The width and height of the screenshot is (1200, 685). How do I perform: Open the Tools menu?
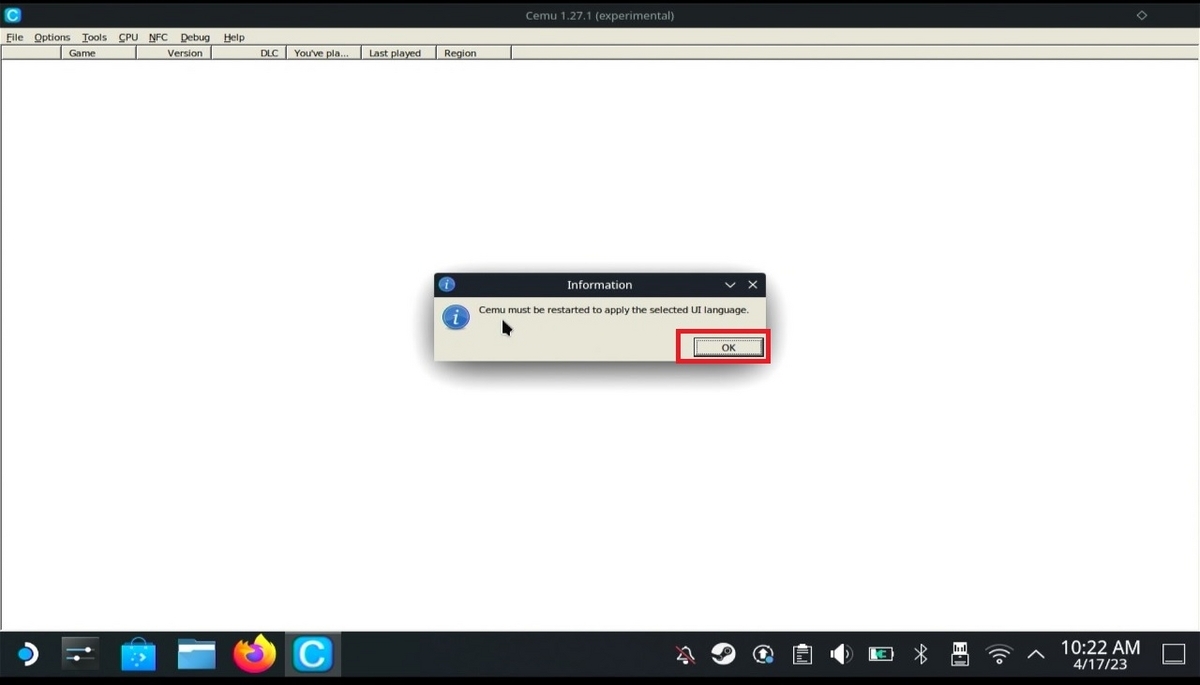94,37
